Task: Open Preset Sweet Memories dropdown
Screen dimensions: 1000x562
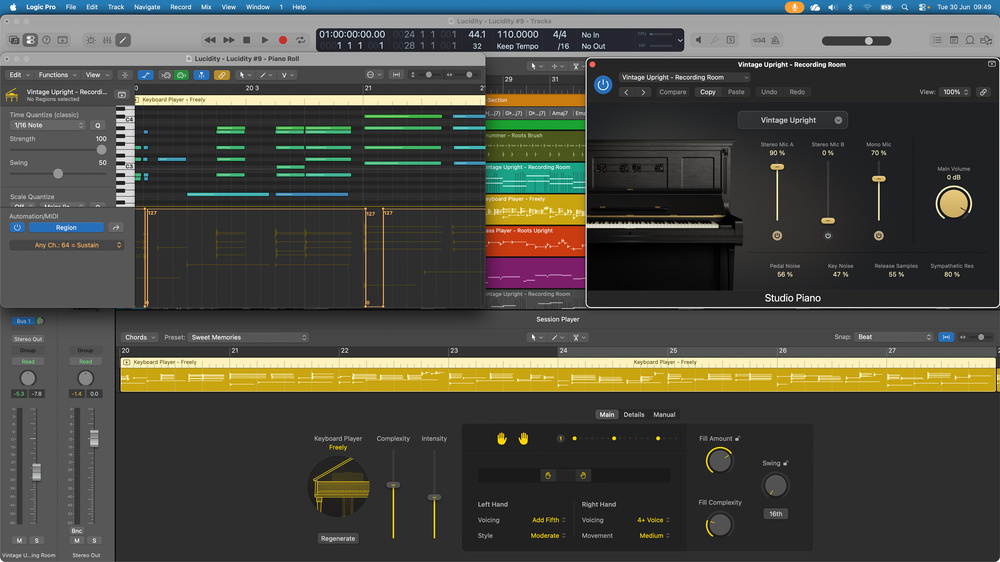Action: (x=249, y=337)
